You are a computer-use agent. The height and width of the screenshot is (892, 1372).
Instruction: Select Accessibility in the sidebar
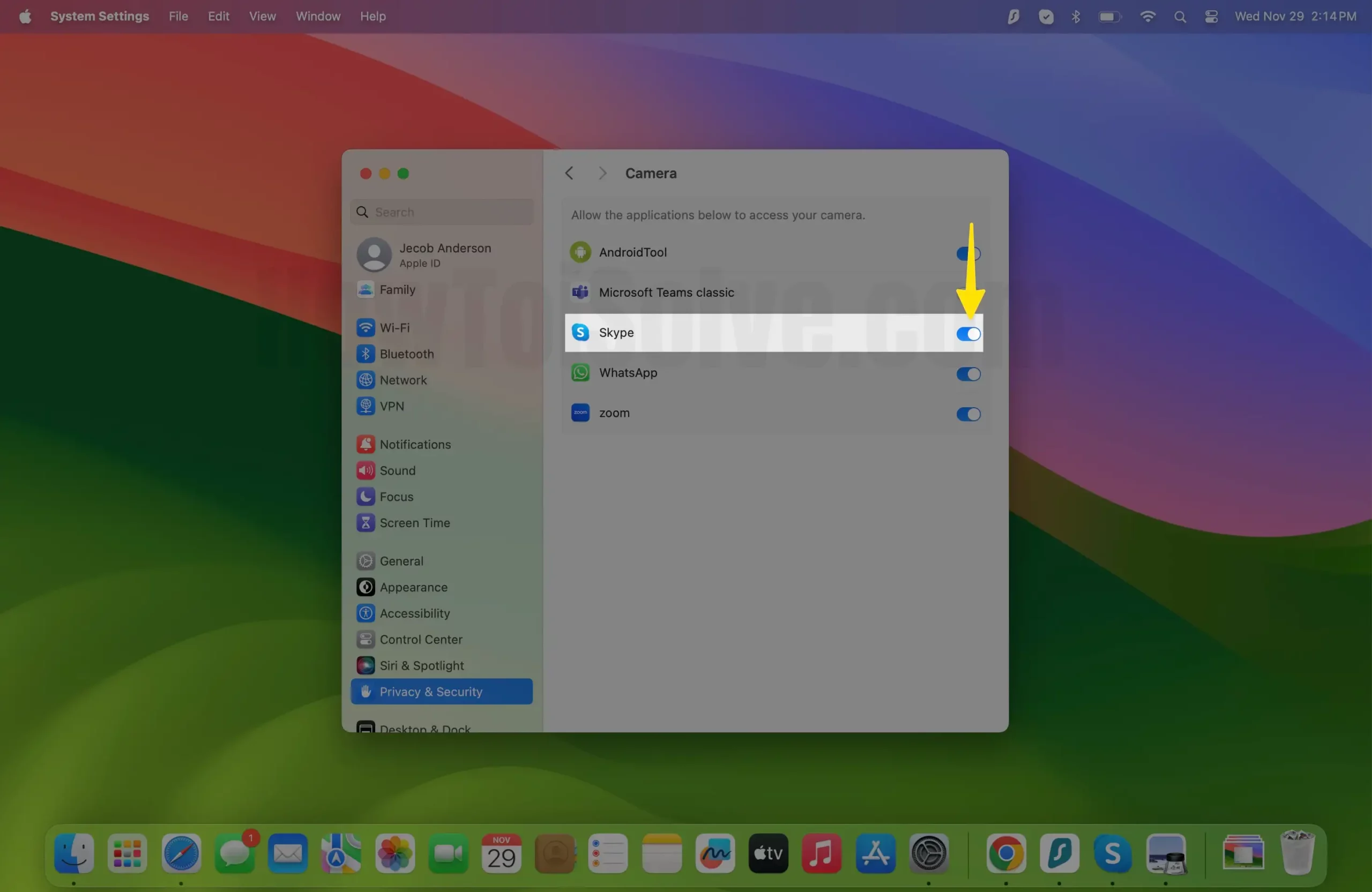click(x=414, y=613)
